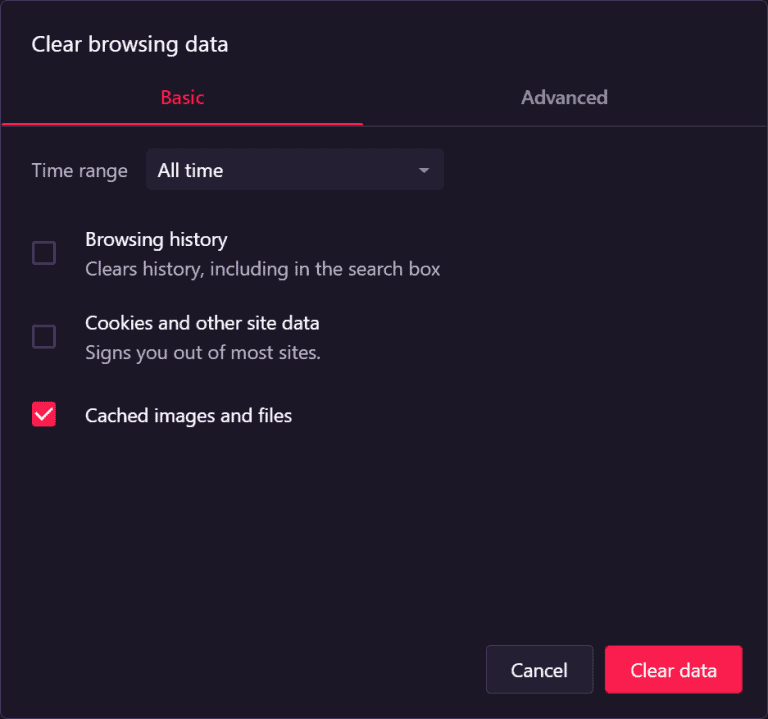This screenshot has width=768, height=719.
Task: Click the 'Clear browsing data' dialog title
Action: pos(129,44)
